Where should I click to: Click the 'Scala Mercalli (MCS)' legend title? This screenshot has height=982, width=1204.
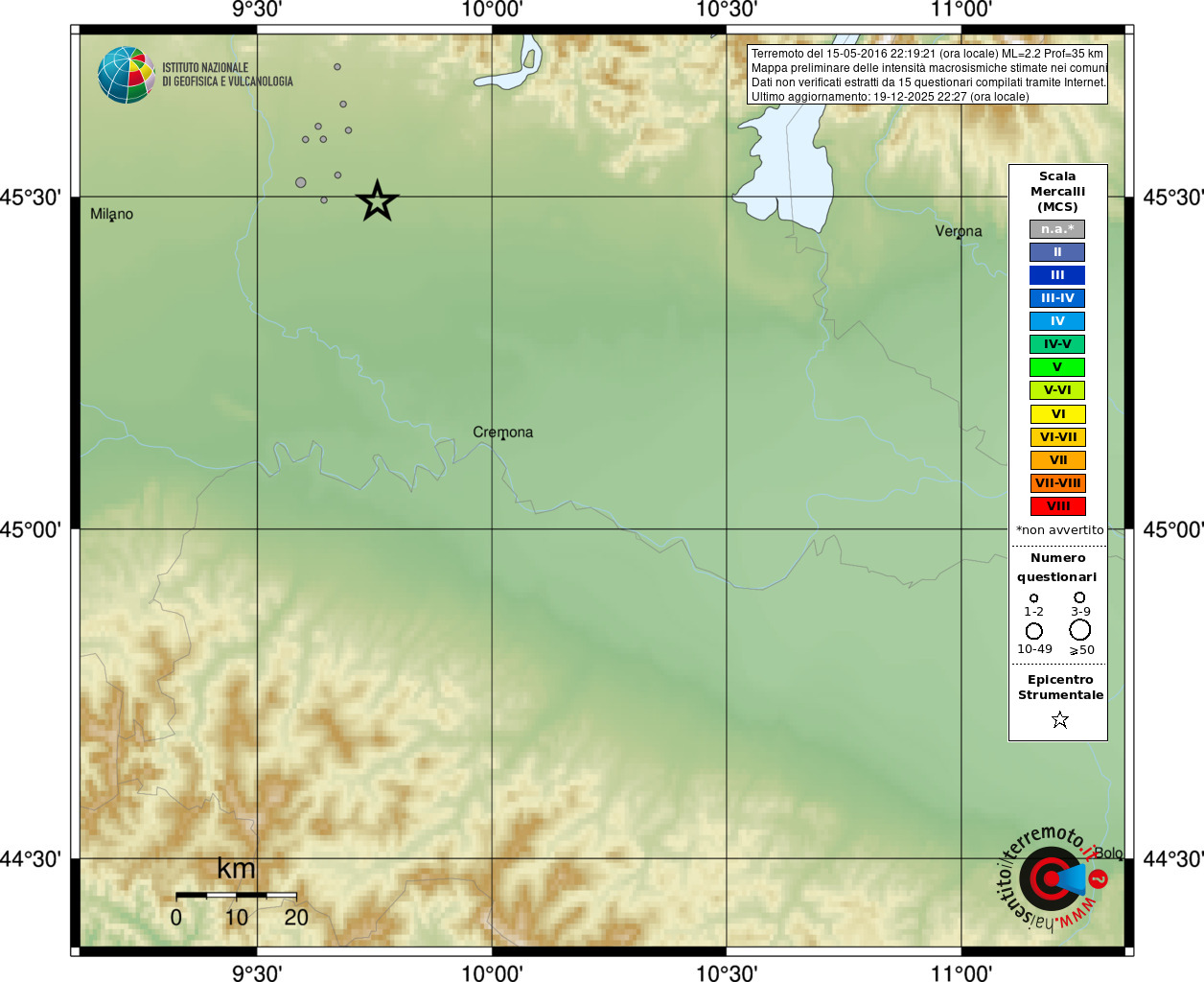click(1057, 191)
